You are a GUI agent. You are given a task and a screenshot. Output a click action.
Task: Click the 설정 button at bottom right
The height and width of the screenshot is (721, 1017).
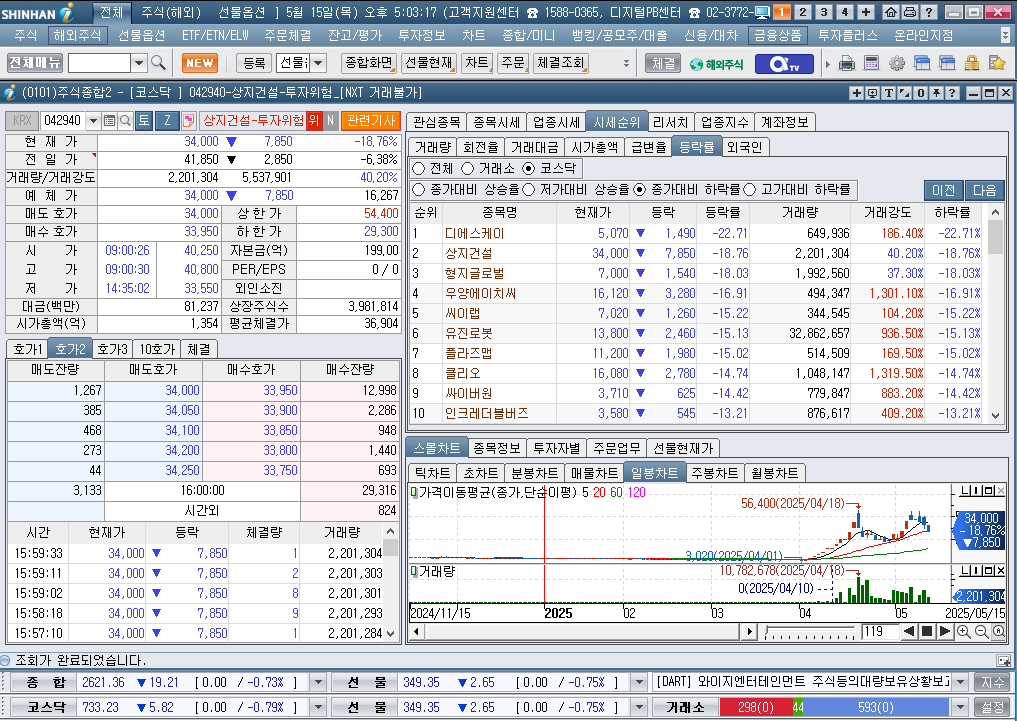(992, 707)
